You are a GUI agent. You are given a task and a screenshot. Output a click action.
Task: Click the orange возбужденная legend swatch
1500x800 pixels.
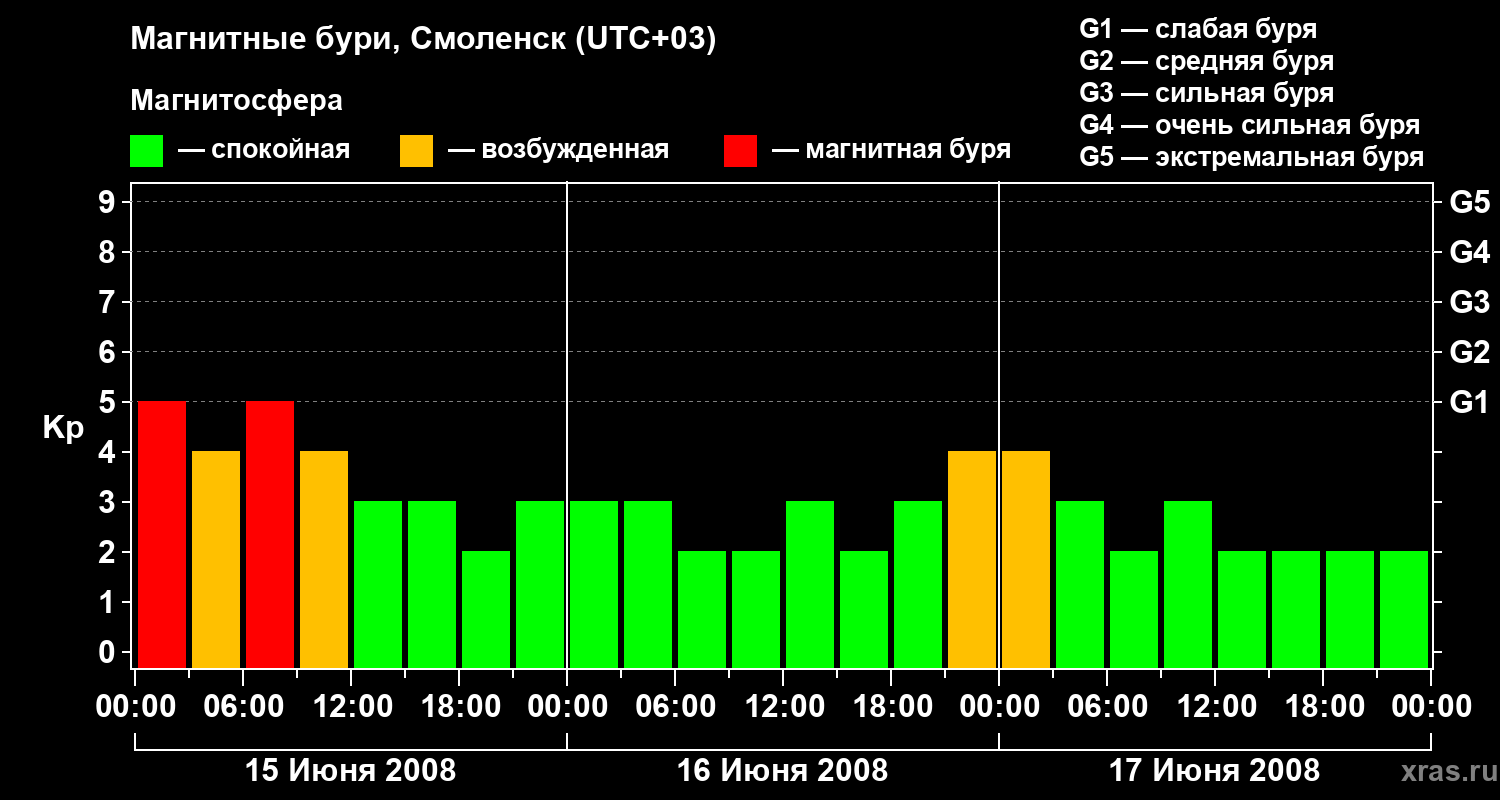coord(416,151)
